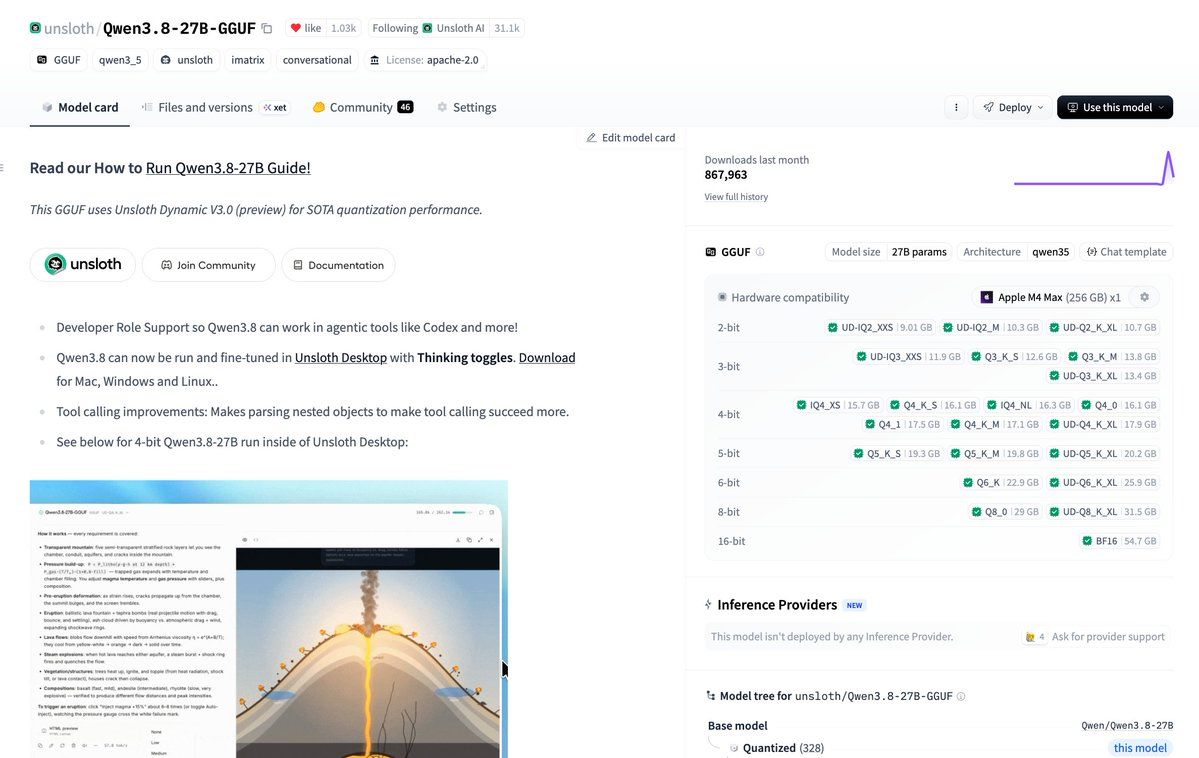Click the Join Community button

coord(208,265)
